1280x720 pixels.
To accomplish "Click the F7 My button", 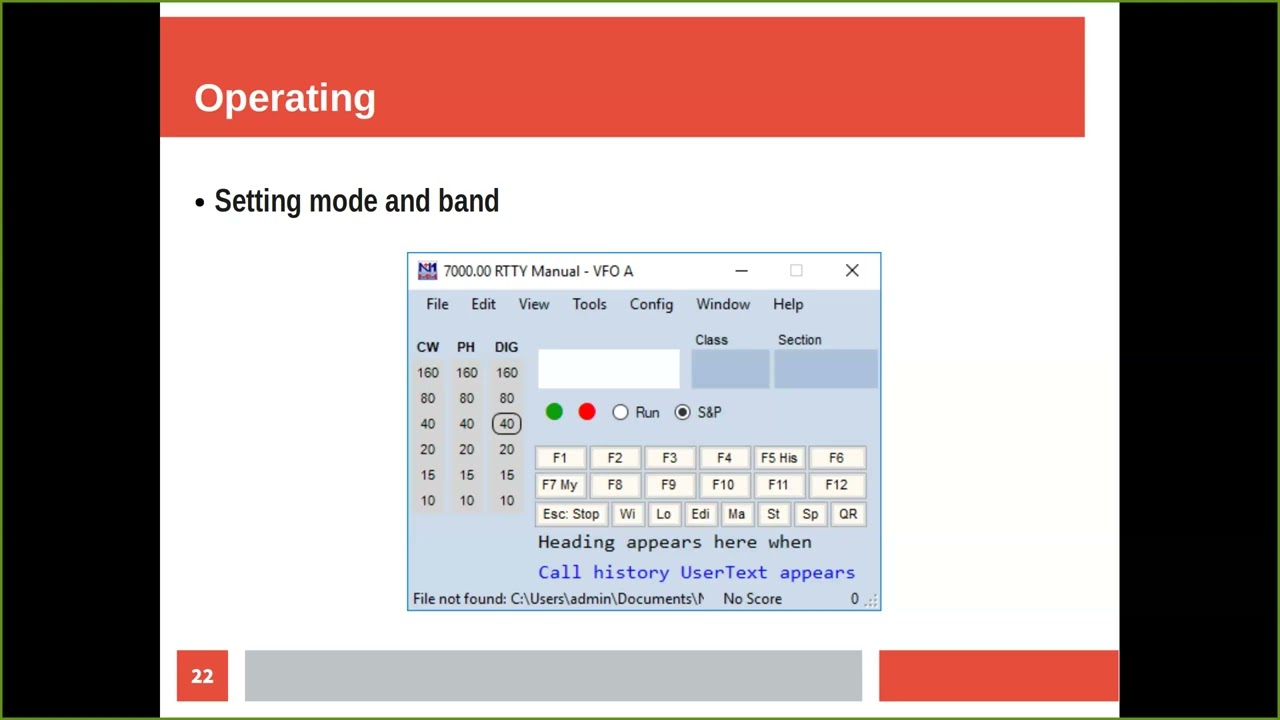I will 560,485.
